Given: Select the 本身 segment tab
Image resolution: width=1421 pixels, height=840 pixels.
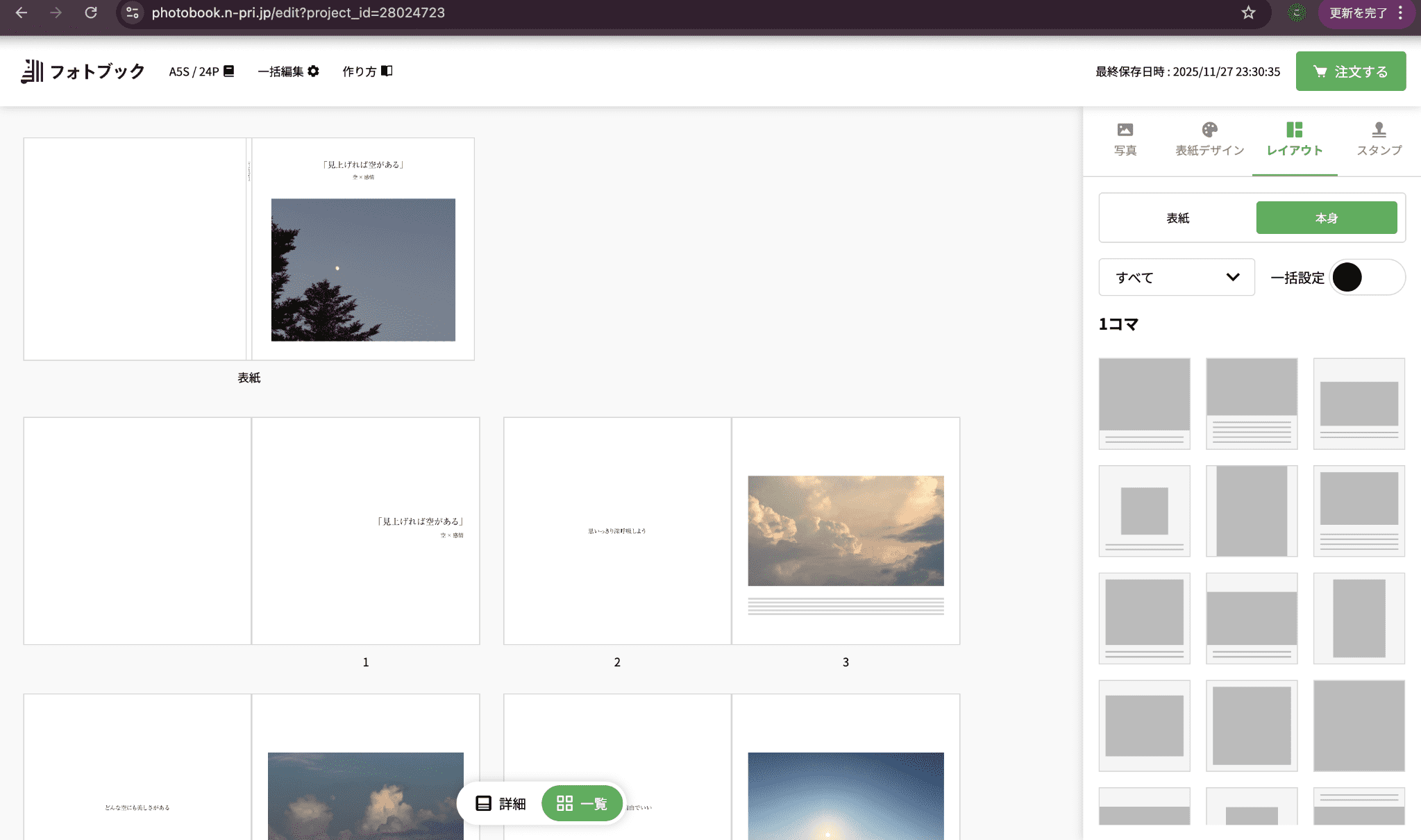Looking at the screenshot, I should point(1326,218).
